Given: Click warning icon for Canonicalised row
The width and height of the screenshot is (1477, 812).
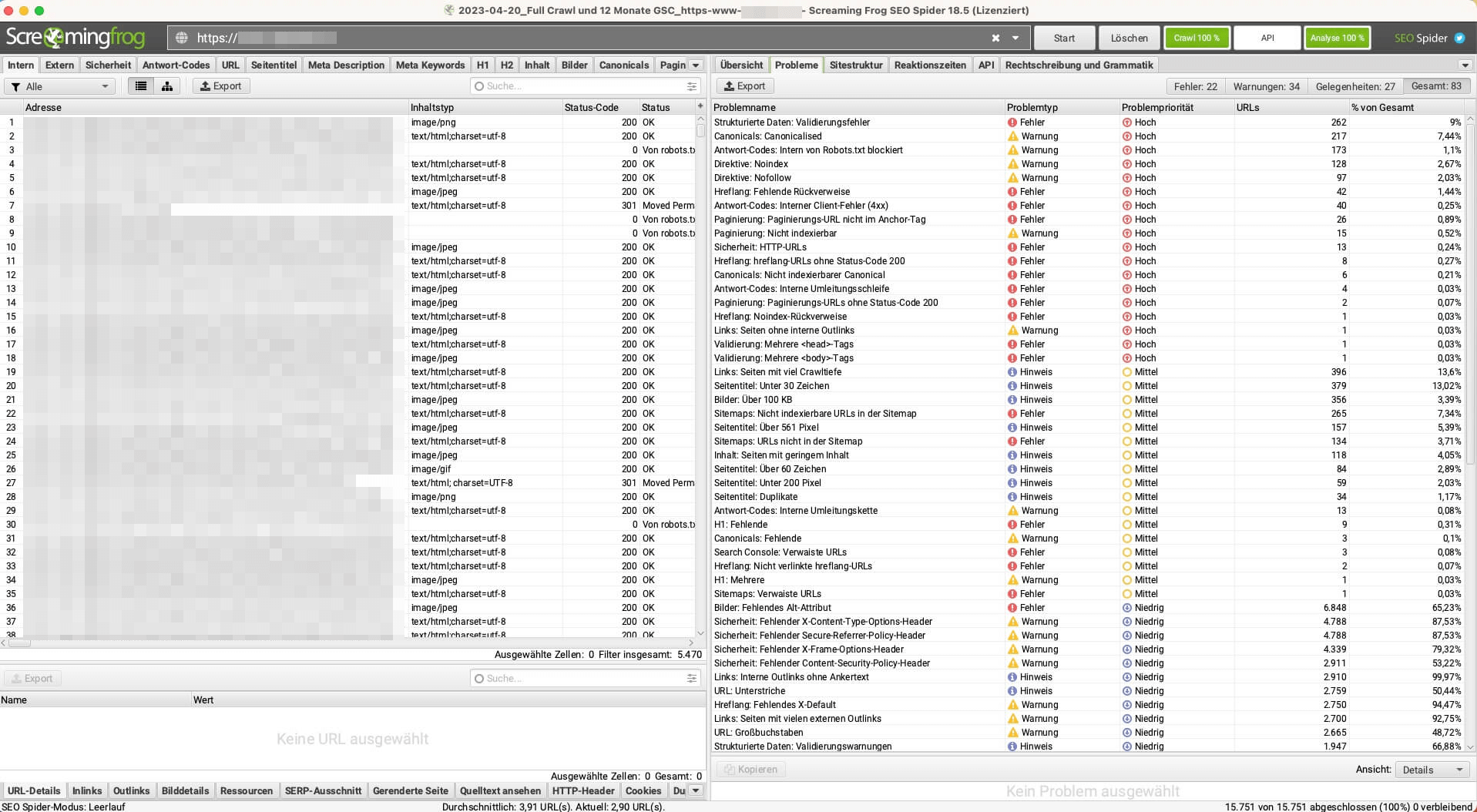Looking at the screenshot, I should (x=1012, y=136).
